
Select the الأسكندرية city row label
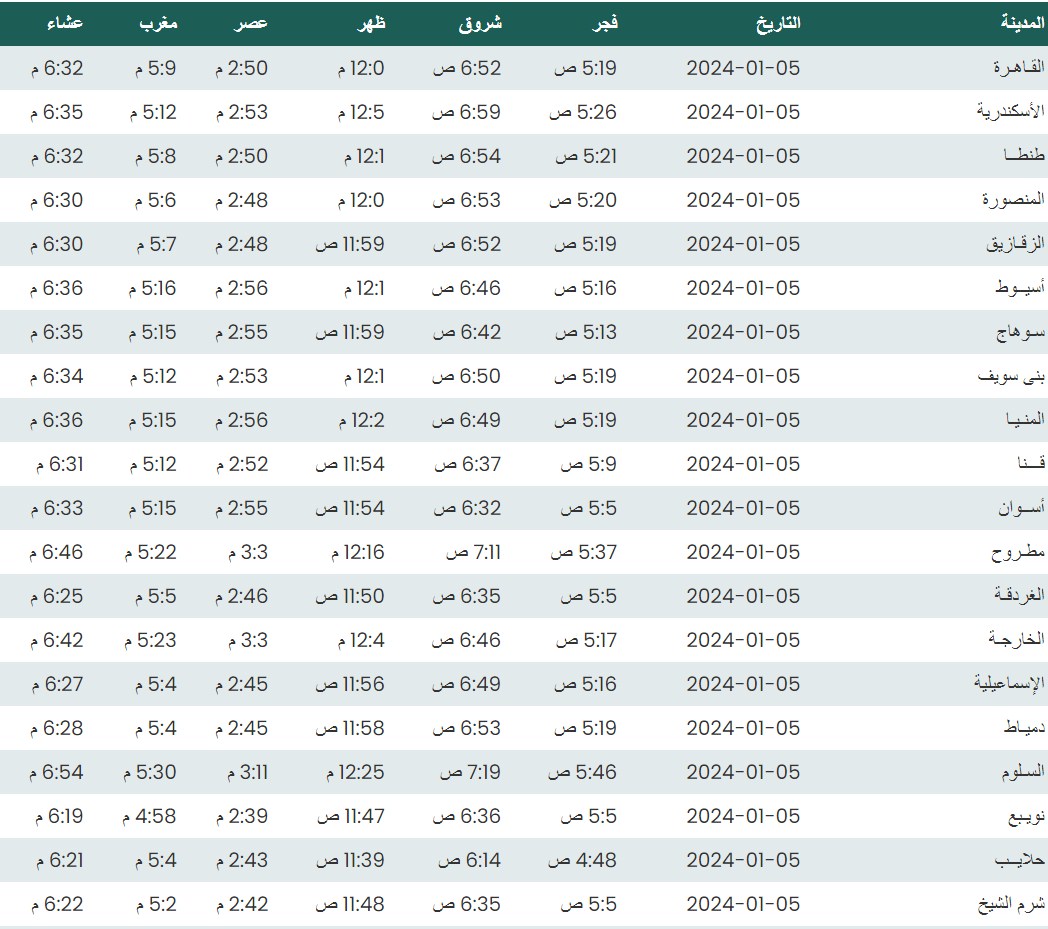(x=1010, y=112)
